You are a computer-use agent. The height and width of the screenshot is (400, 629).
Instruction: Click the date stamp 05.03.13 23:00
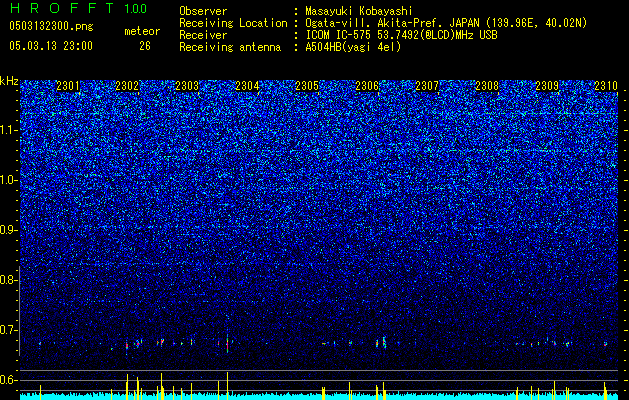click(x=51, y=46)
